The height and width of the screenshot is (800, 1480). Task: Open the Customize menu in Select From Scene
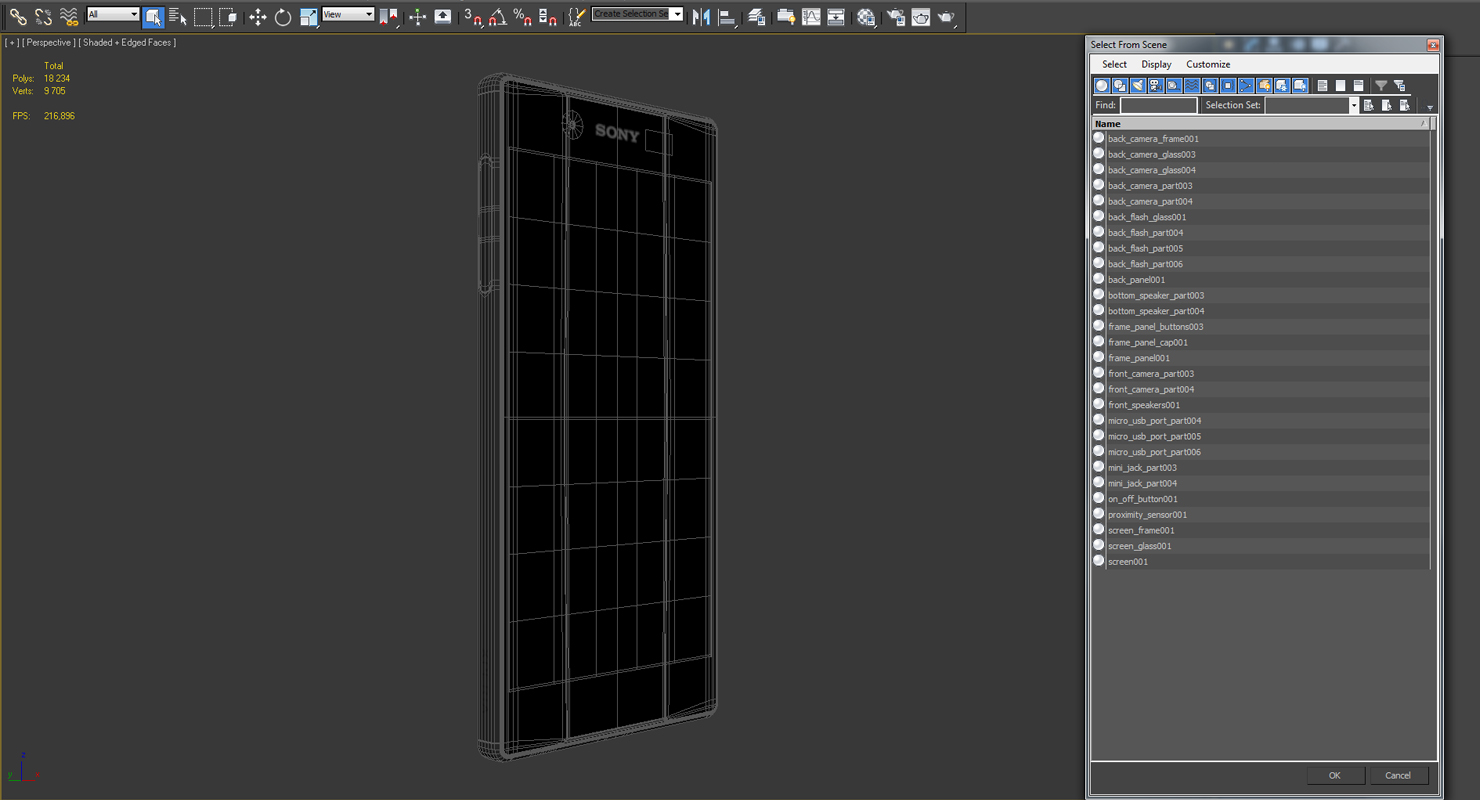click(1208, 64)
